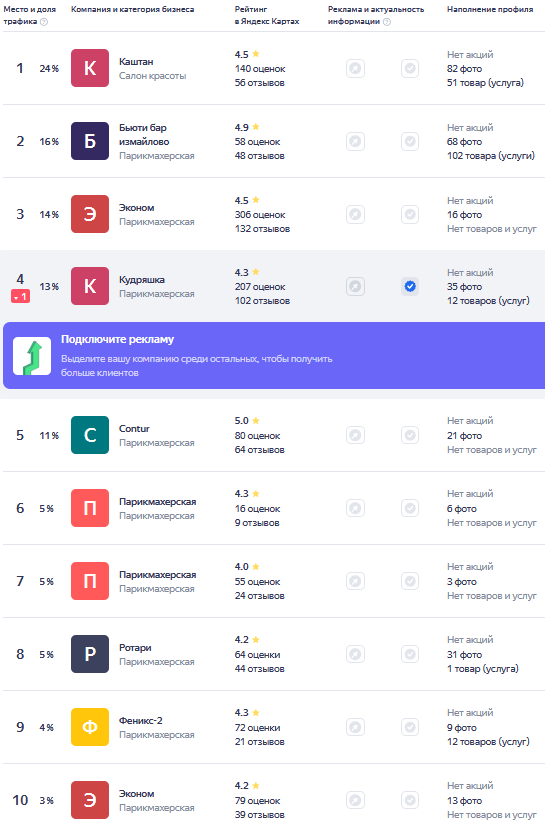The image size is (545, 825).
Task: Click the red position change badge for Кудряшка
Action: click(x=21, y=297)
